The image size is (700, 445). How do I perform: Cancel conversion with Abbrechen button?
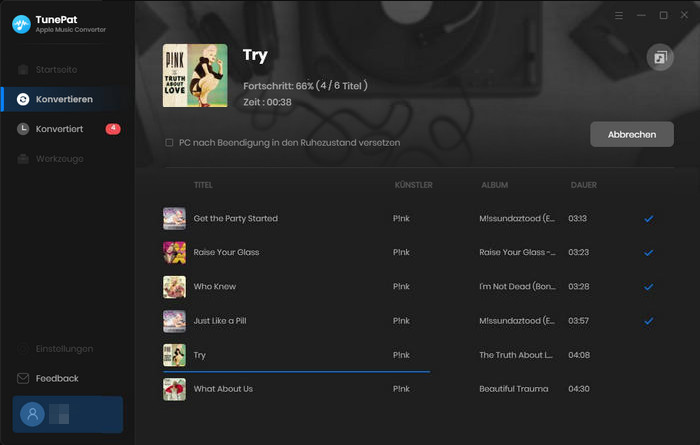coord(632,134)
